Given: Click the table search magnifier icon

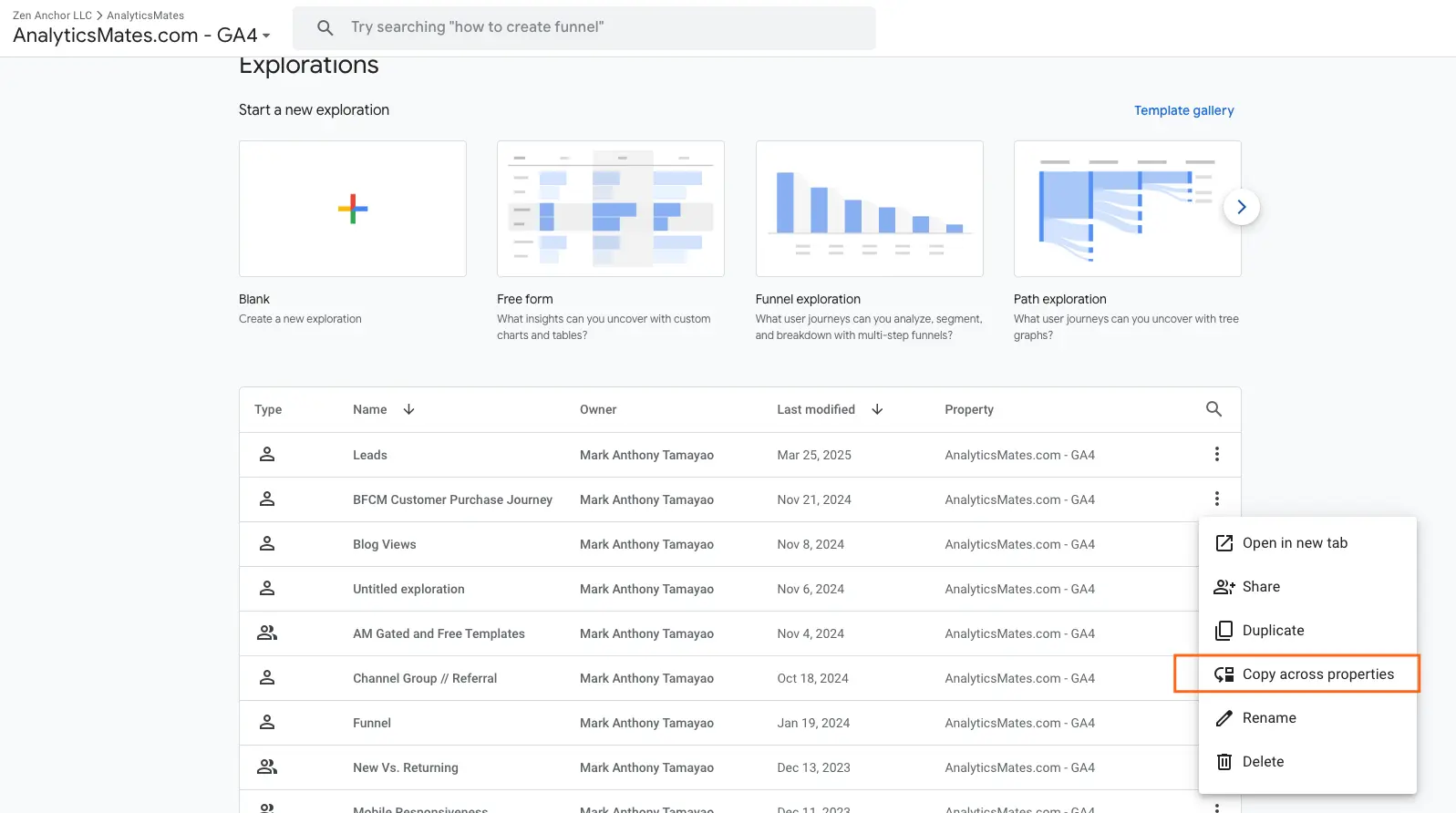Looking at the screenshot, I should click(x=1213, y=409).
